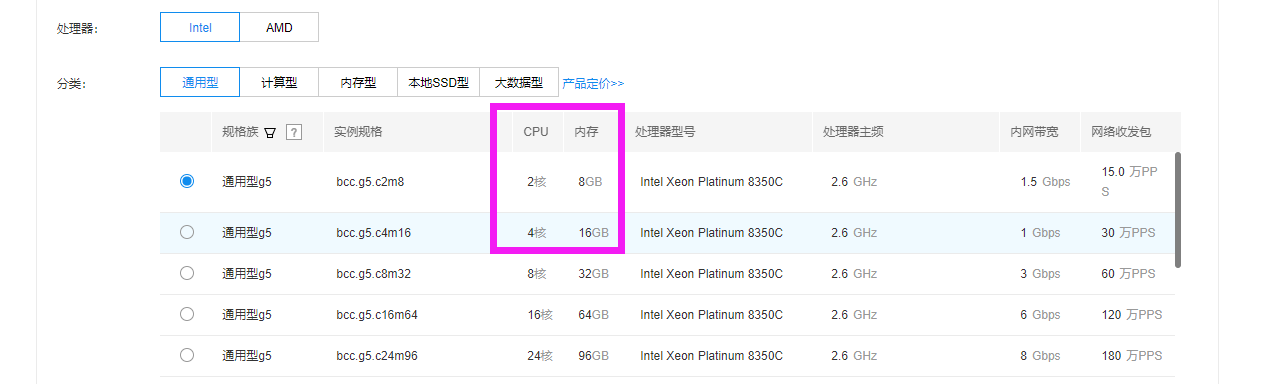Click the 3 Gbps bandwidth cell
This screenshot has height=384, width=1269.
pyautogui.click(x=1039, y=274)
